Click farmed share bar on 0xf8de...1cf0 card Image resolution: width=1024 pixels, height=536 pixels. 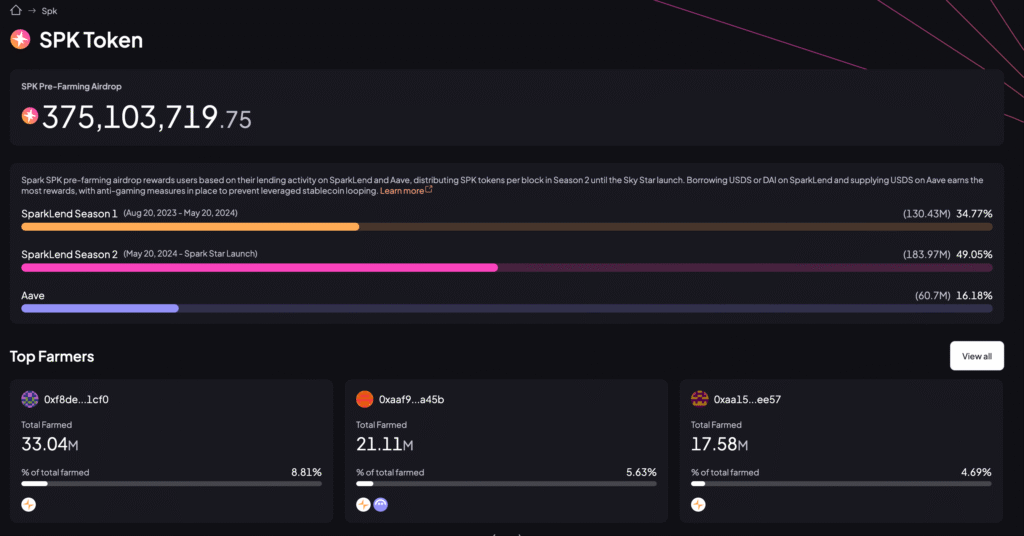[171, 484]
